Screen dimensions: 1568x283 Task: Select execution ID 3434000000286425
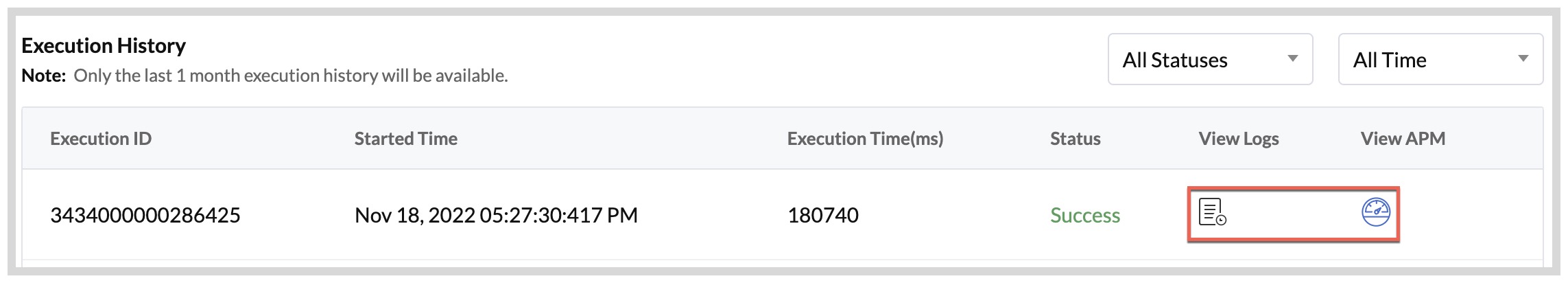(145, 216)
